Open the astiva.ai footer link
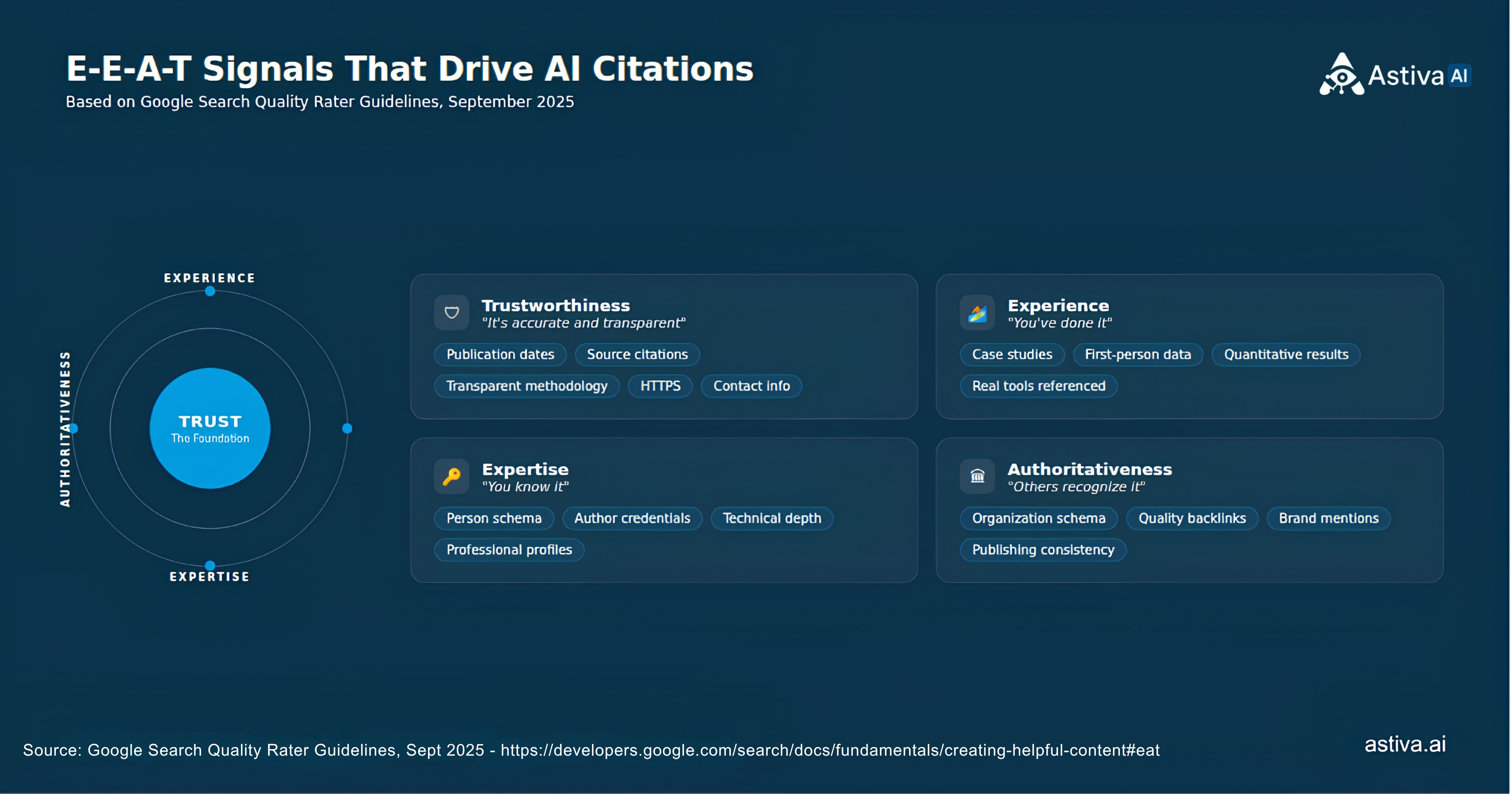Screen dimensions: 1512x794 (x=1405, y=745)
